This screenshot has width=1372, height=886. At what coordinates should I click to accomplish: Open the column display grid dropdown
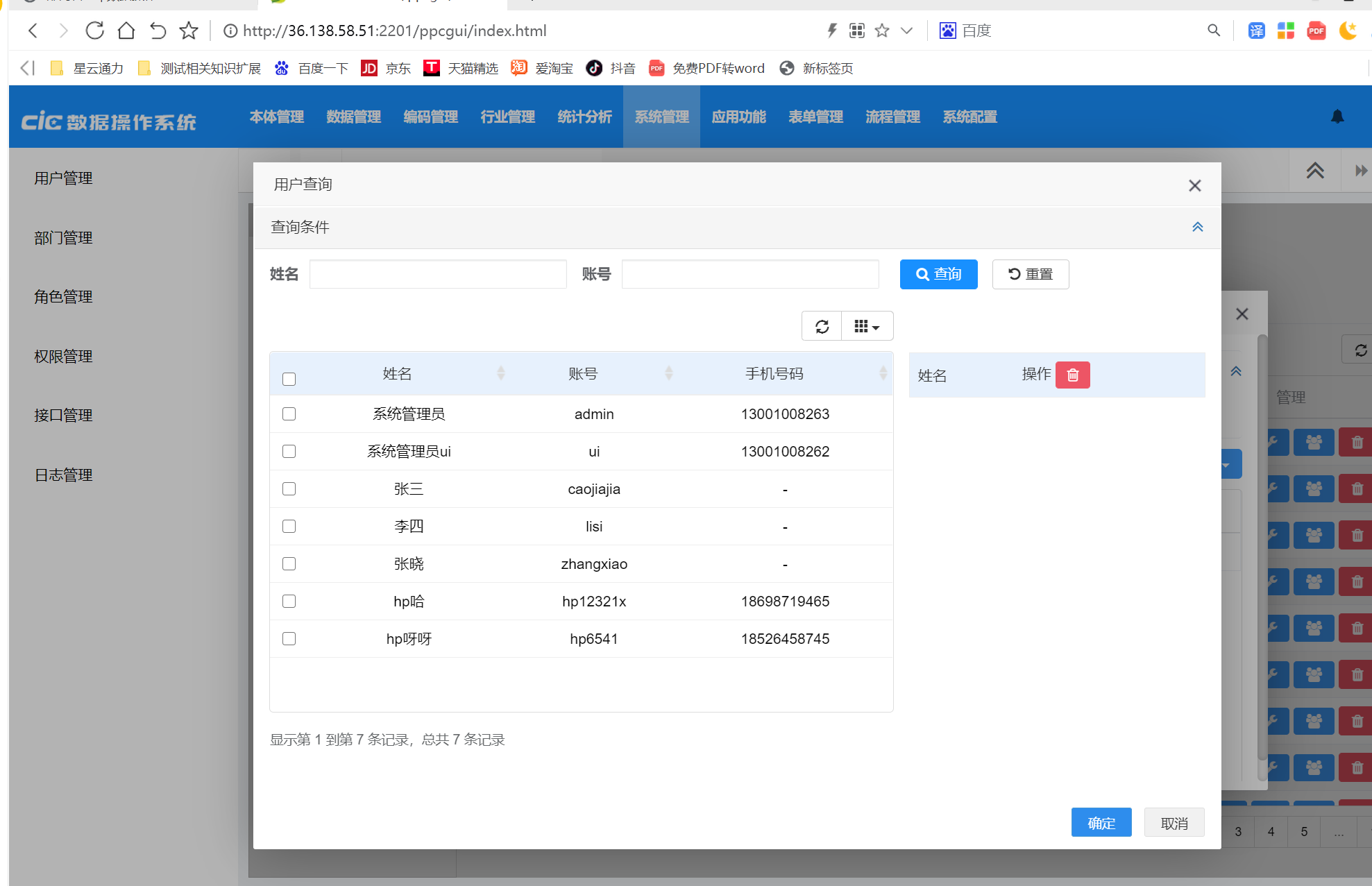(867, 327)
